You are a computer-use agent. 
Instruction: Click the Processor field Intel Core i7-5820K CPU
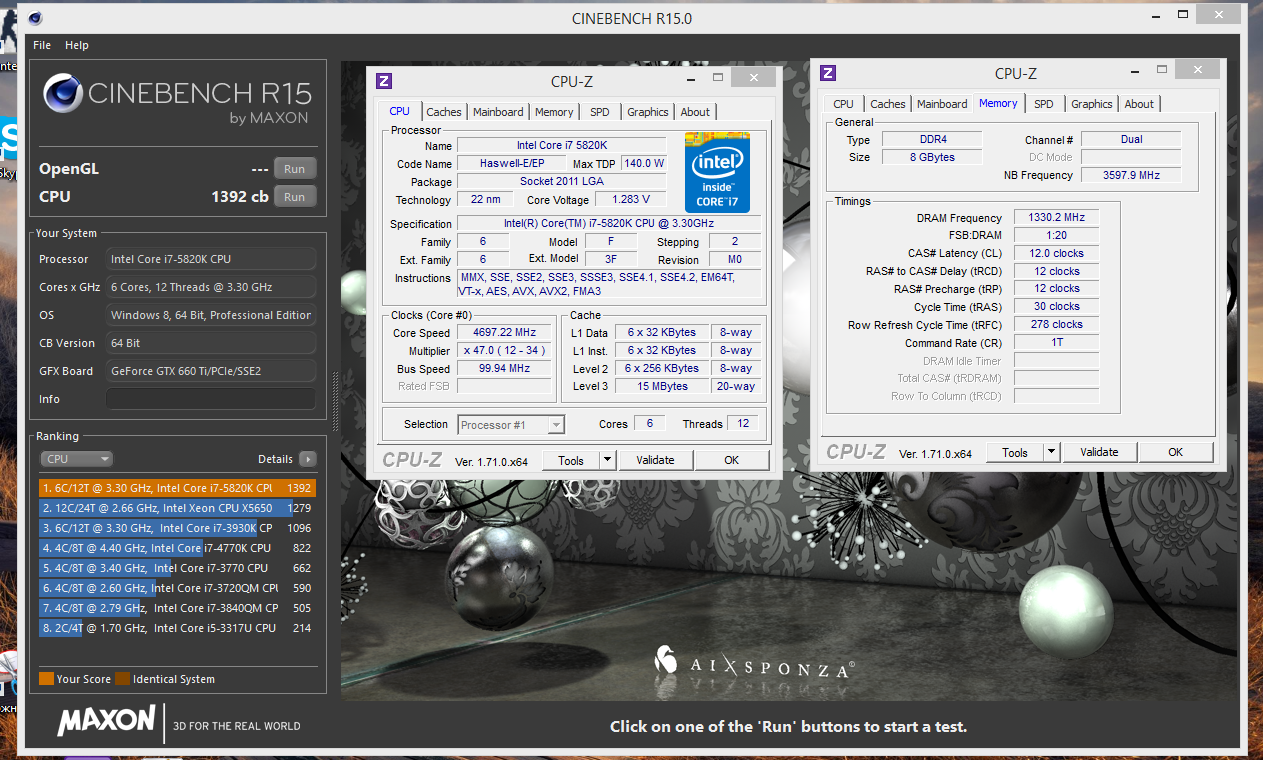point(210,259)
